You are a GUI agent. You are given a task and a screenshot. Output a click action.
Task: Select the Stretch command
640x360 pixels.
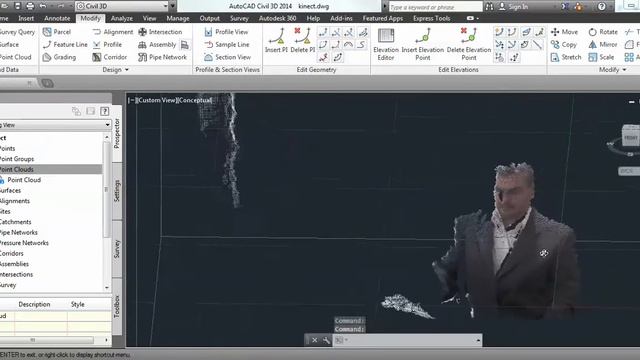tap(566, 57)
